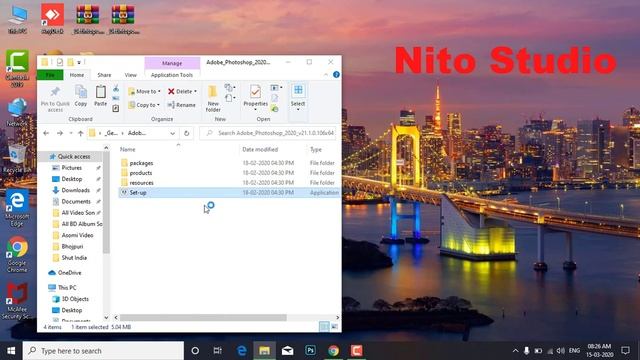Click the Paste shortcut icon
This screenshot has width=640, height=360.
(116, 108)
